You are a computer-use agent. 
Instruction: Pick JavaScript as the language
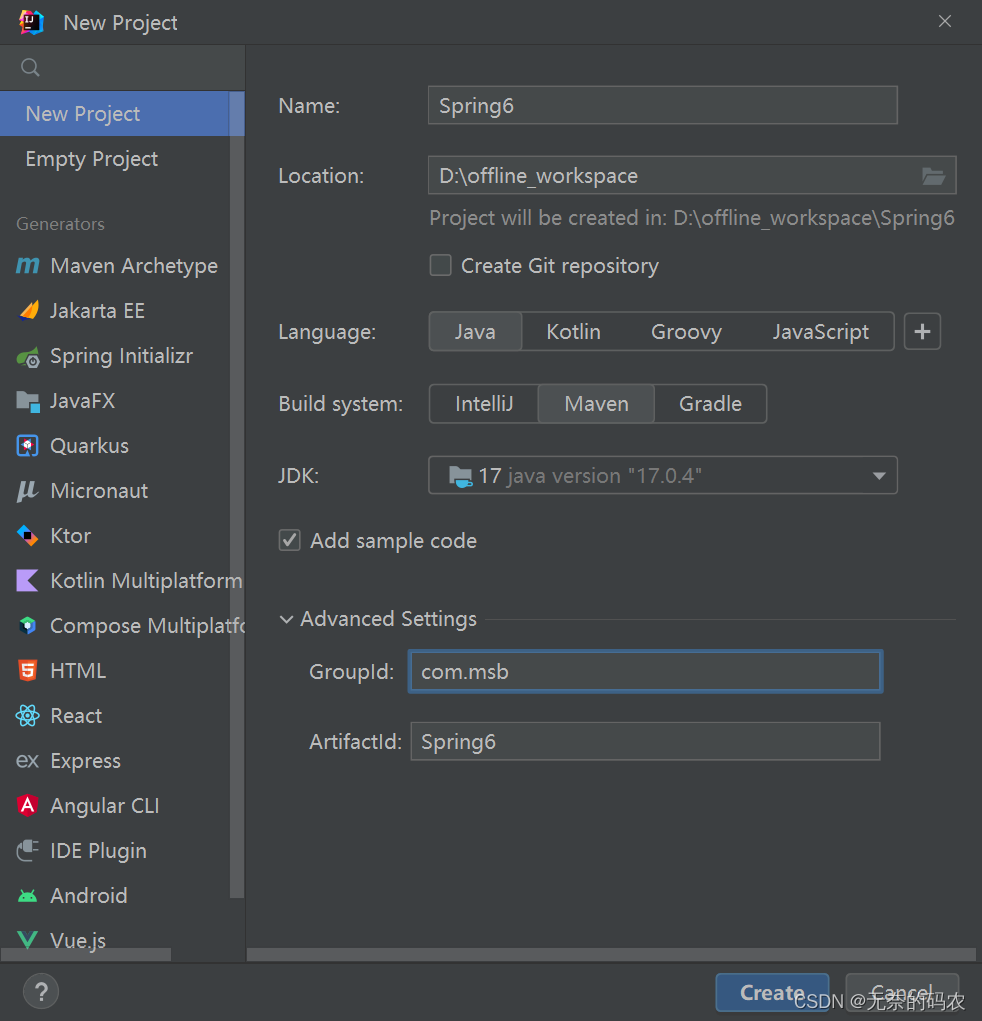821,331
